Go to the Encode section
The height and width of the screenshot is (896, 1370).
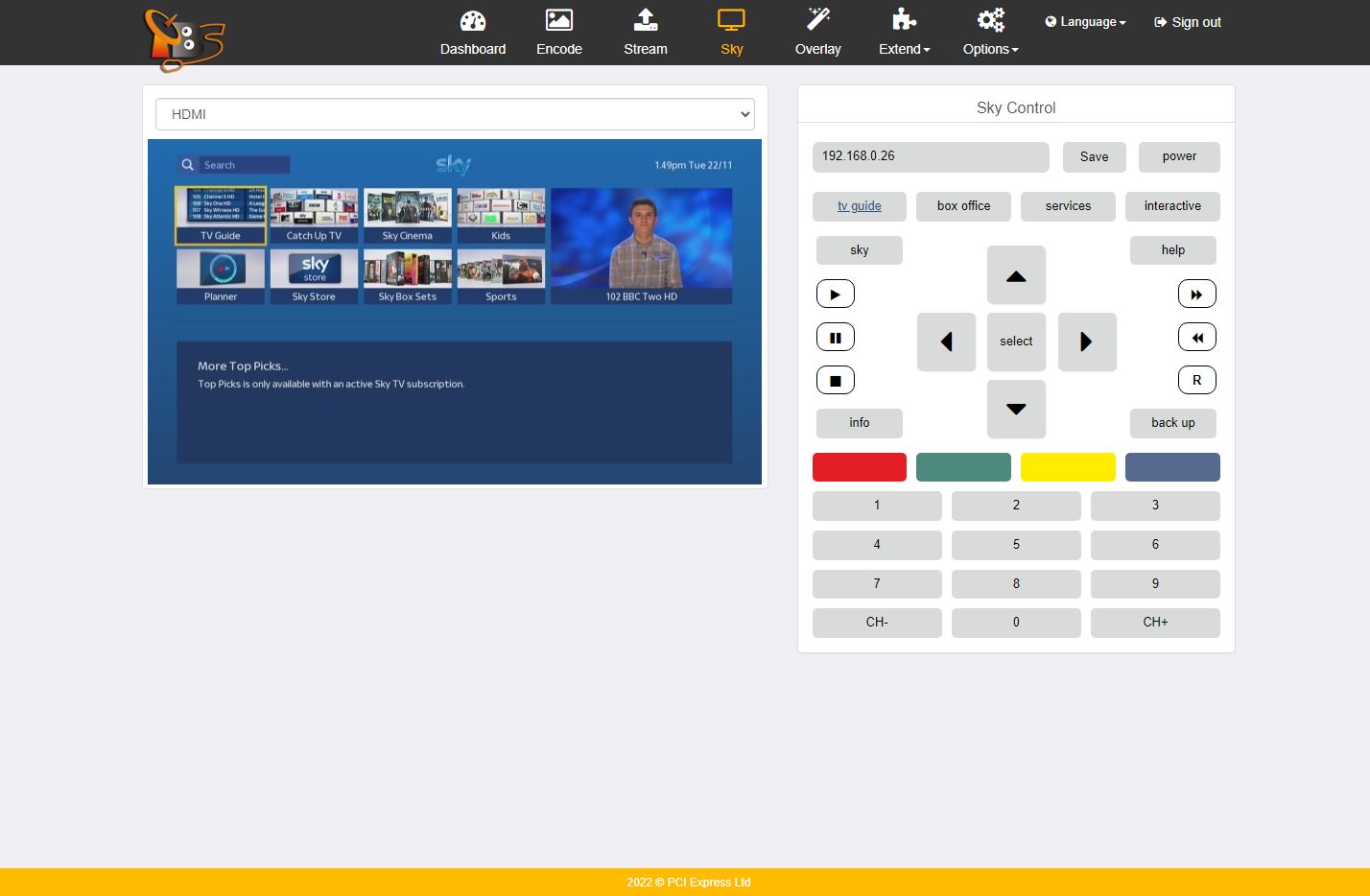click(558, 33)
